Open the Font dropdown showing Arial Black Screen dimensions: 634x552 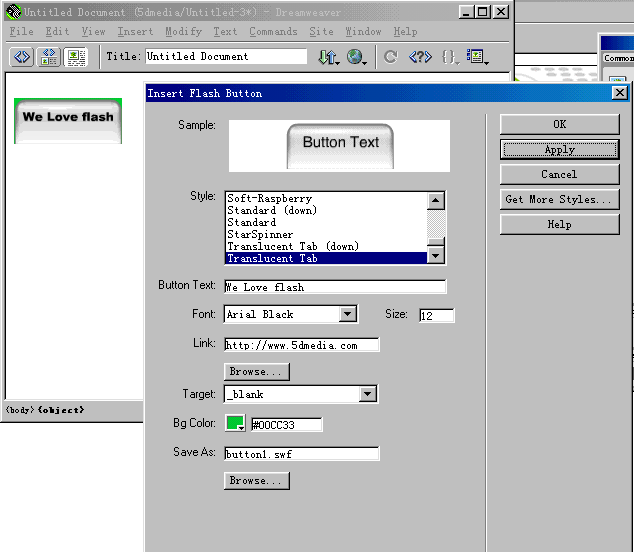point(348,314)
